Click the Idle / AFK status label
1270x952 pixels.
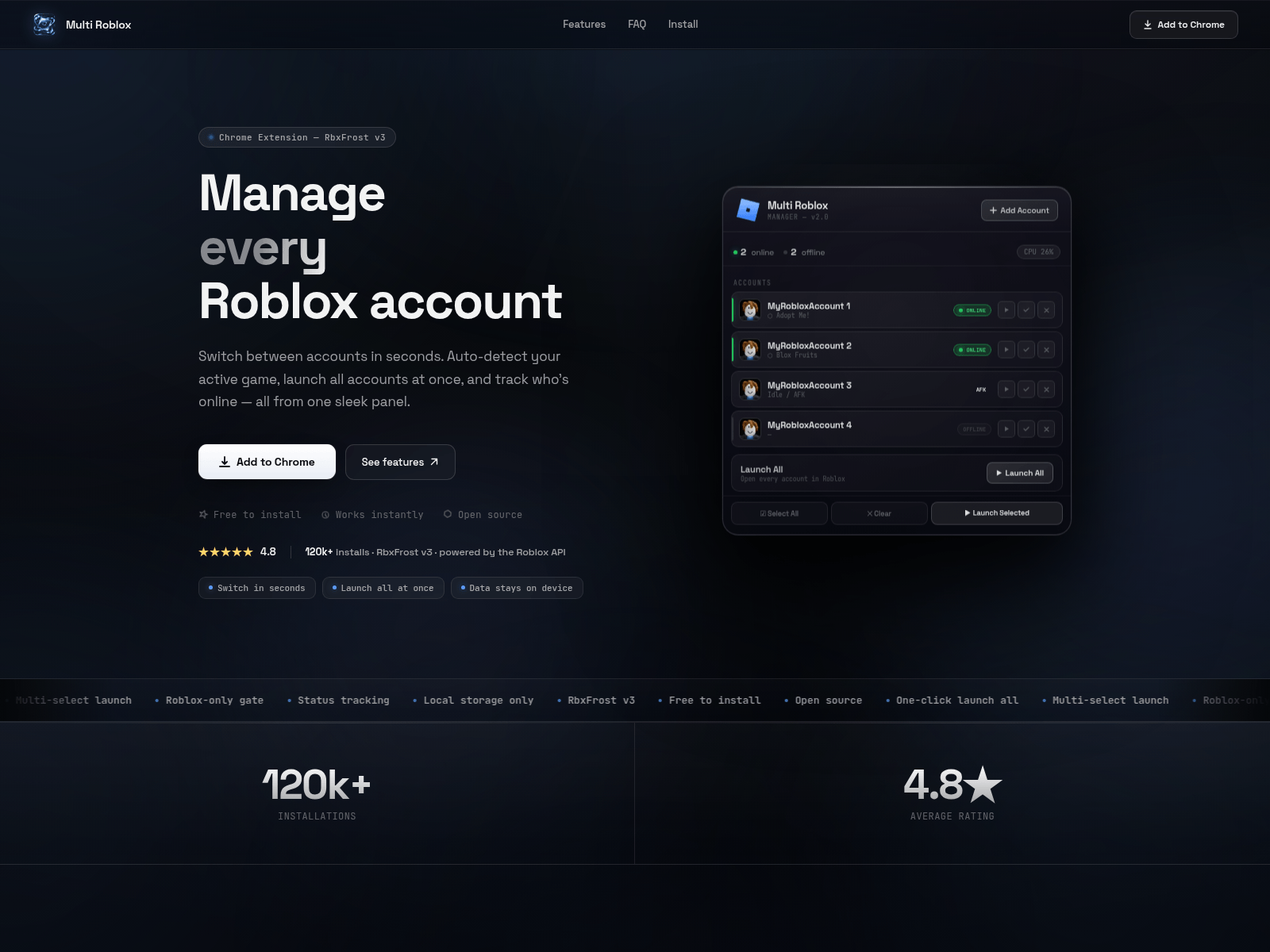click(x=786, y=395)
